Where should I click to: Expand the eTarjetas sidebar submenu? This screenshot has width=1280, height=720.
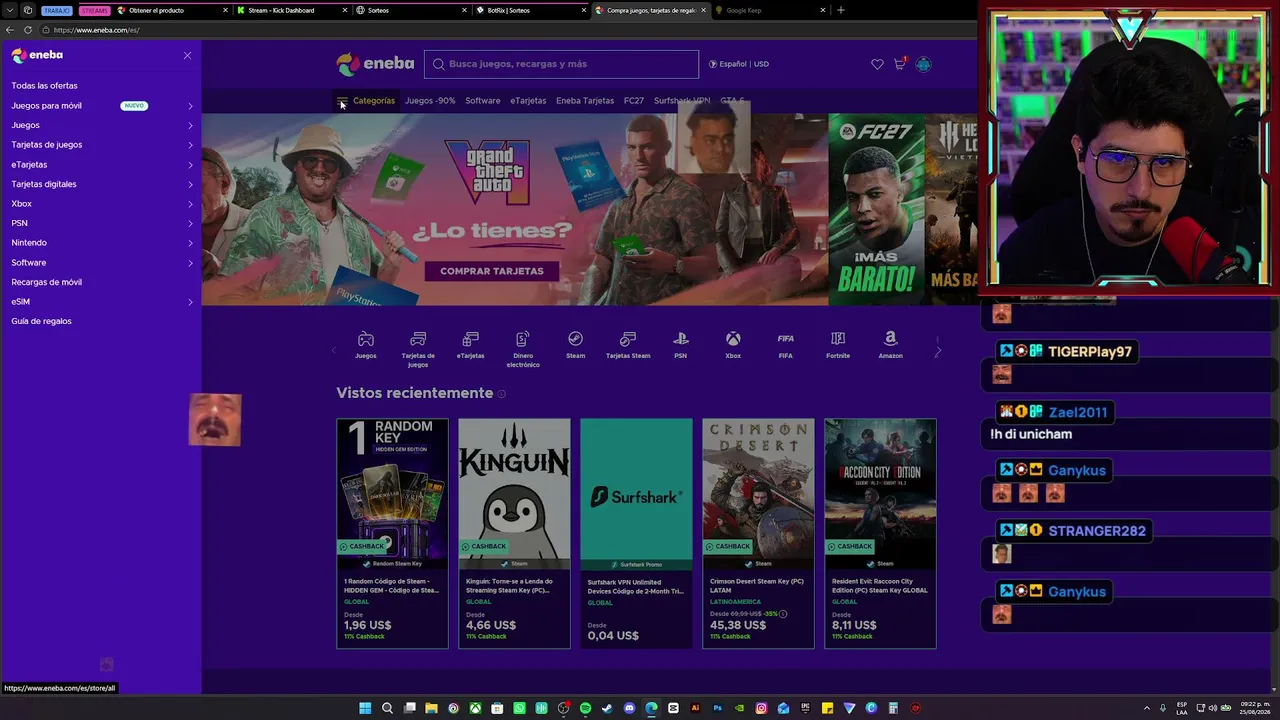[190, 165]
